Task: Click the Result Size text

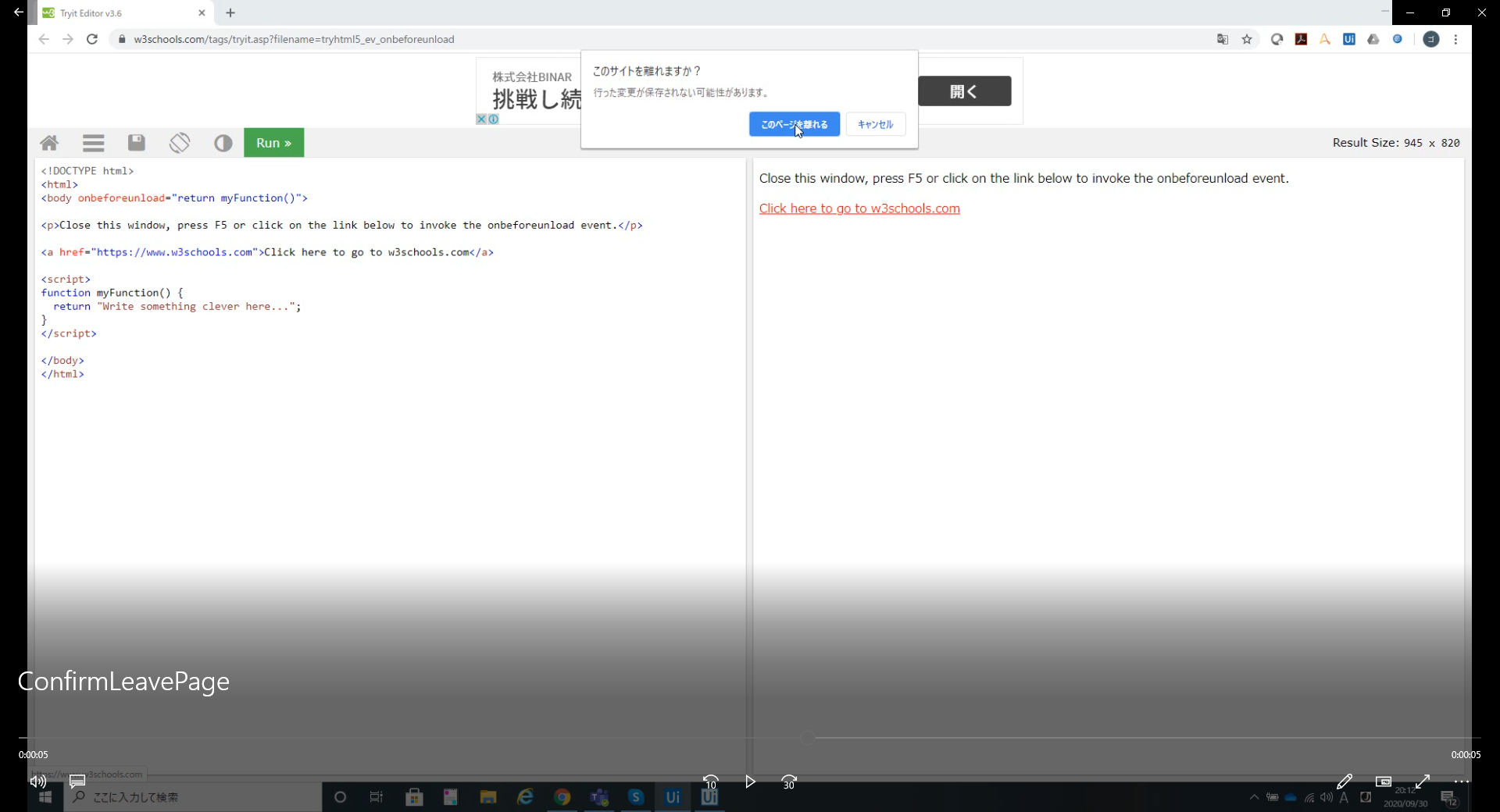Action: point(1396,143)
